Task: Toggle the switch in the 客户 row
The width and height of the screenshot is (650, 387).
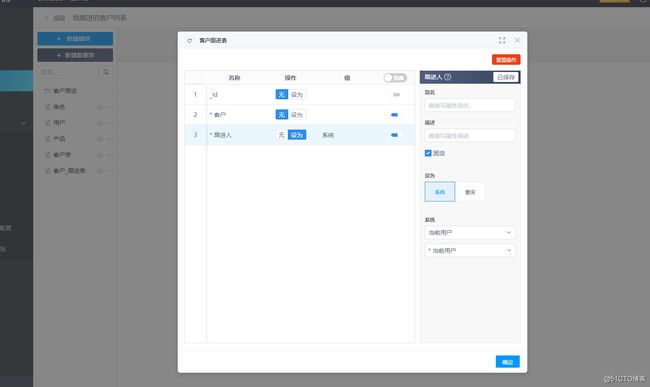Action: click(395, 115)
